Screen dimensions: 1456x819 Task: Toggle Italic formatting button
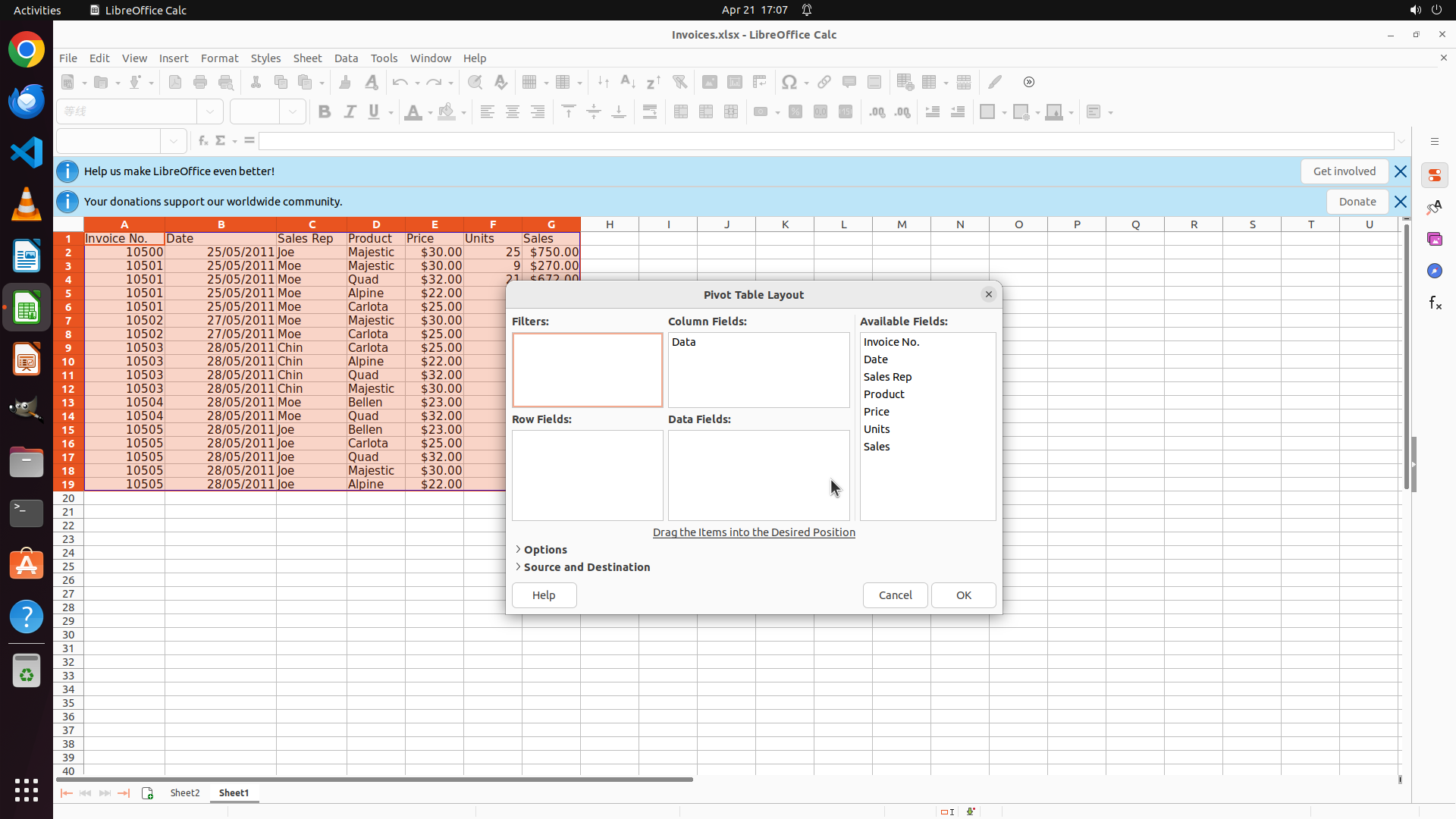(350, 112)
